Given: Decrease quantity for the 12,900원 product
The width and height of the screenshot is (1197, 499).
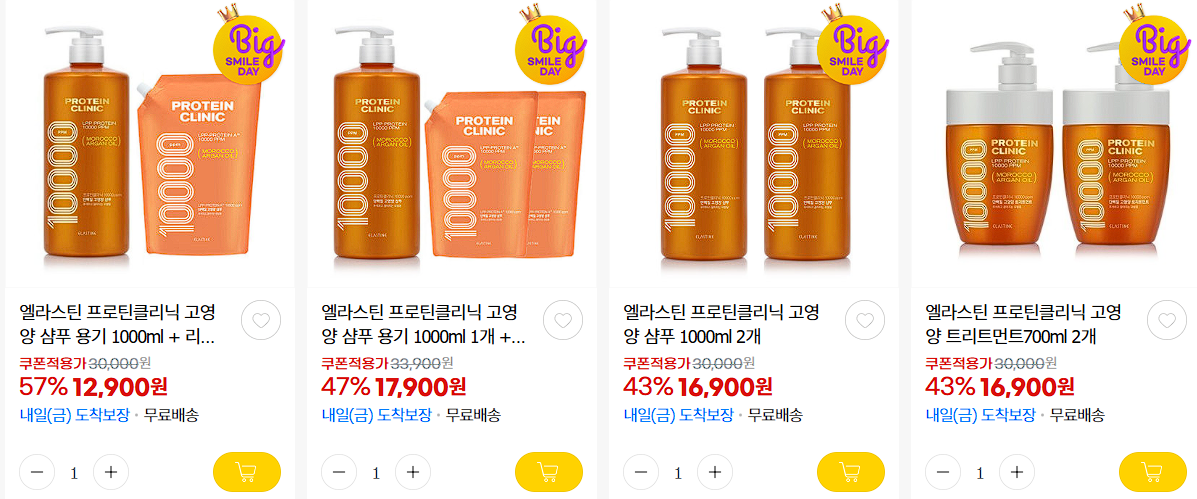Looking at the screenshot, I should click(x=37, y=472).
